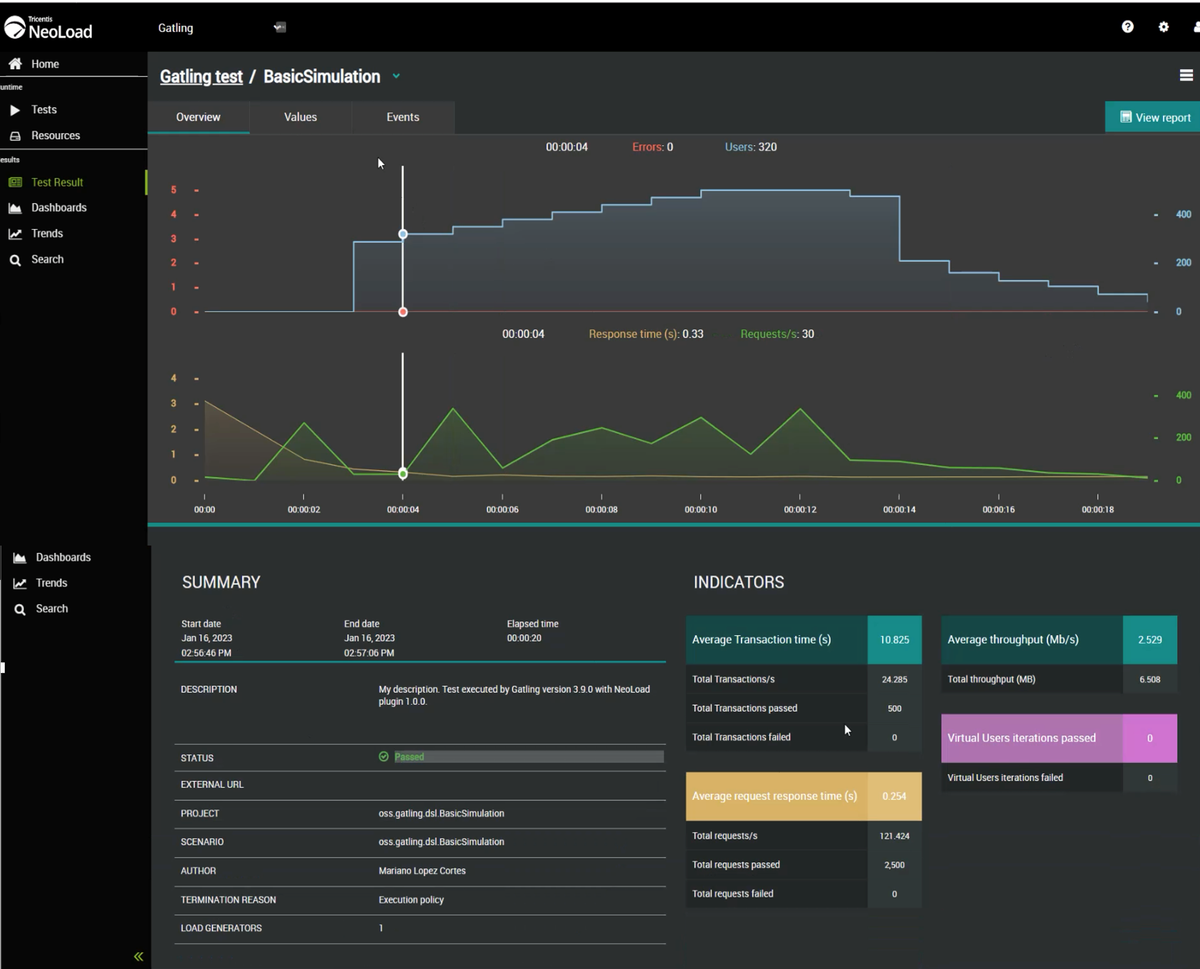Open the settings gear icon
The width and height of the screenshot is (1200, 969).
pyautogui.click(x=1163, y=27)
